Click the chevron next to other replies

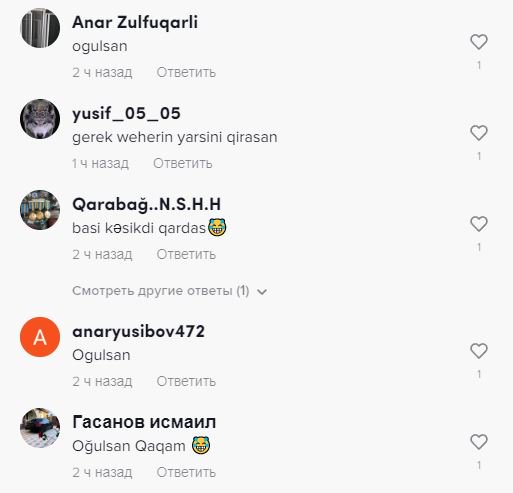pos(262,292)
